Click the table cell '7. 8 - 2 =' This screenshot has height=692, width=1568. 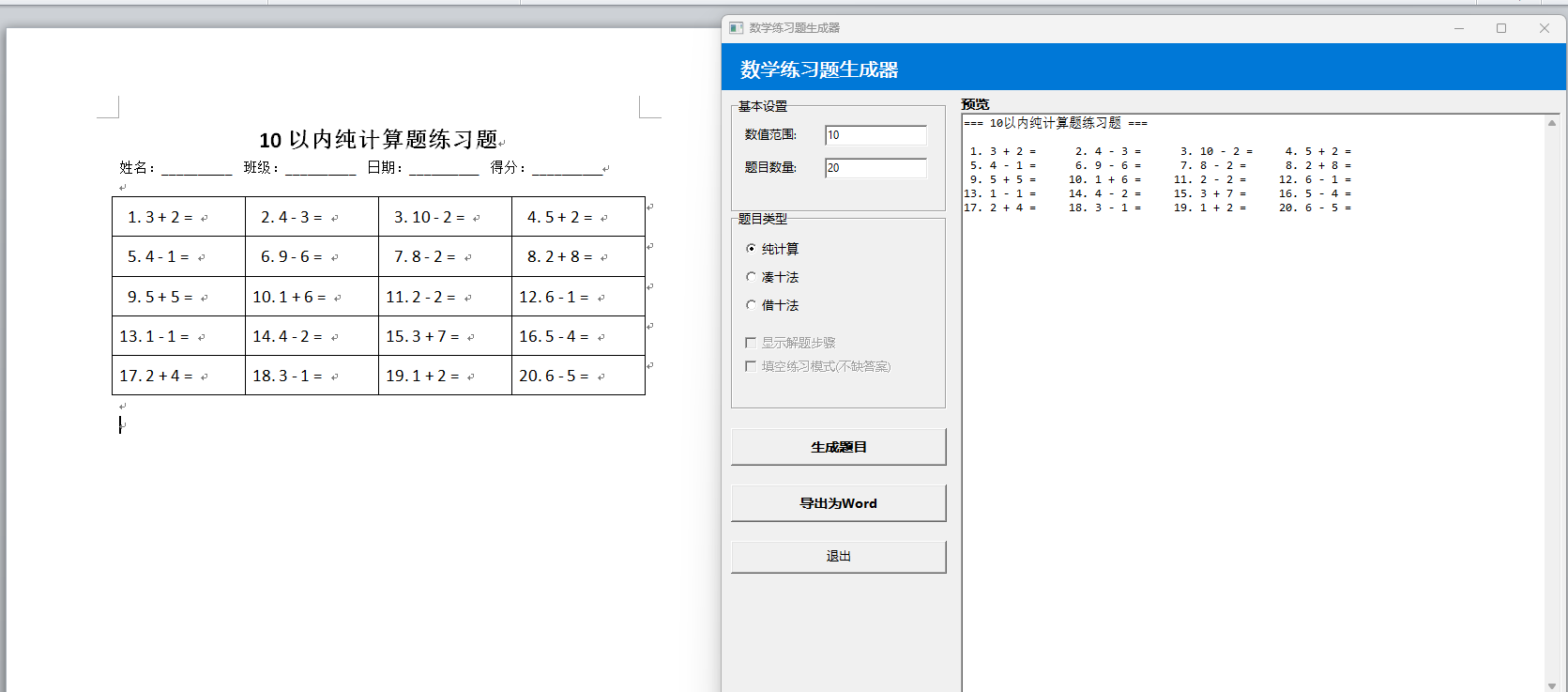coord(445,256)
